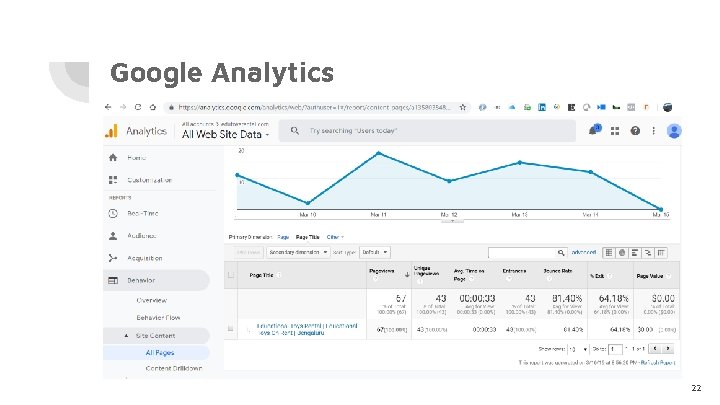Open Real-Time reports in the sidebar
The height and width of the screenshot is (405, 720).
[142, 214]
